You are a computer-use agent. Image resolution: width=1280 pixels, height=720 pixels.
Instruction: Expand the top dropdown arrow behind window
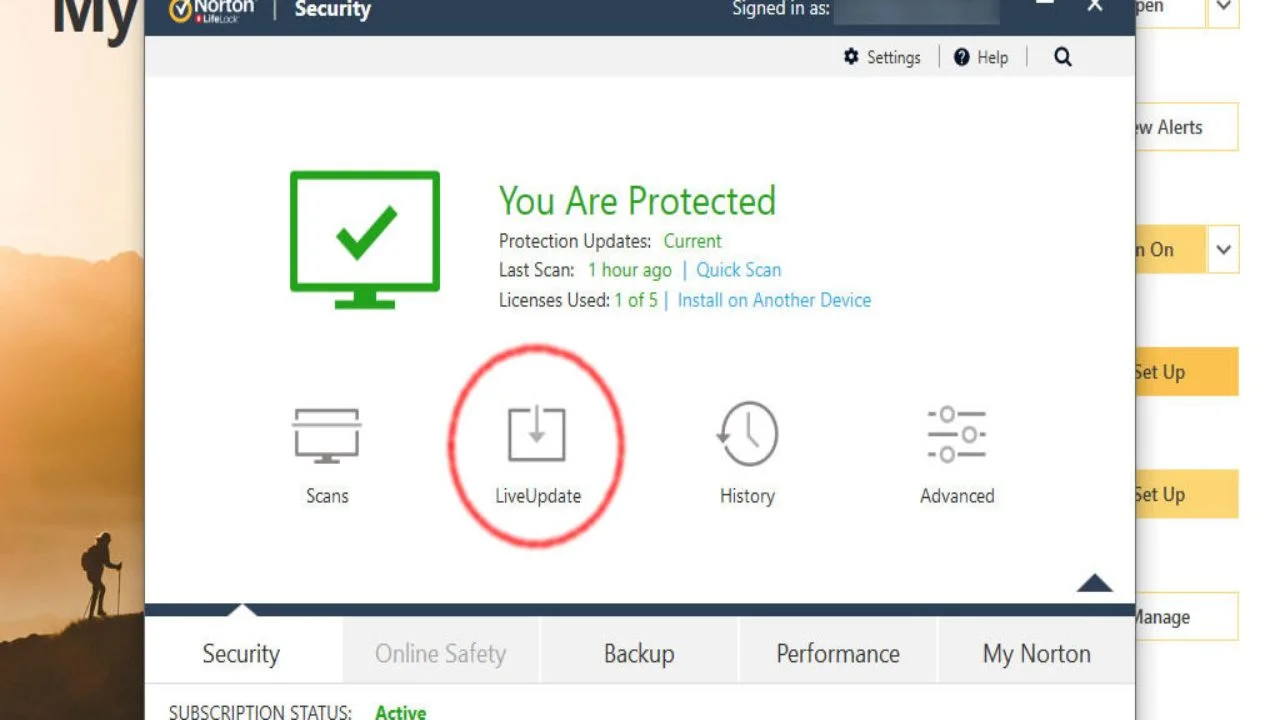pos(1223,8)
